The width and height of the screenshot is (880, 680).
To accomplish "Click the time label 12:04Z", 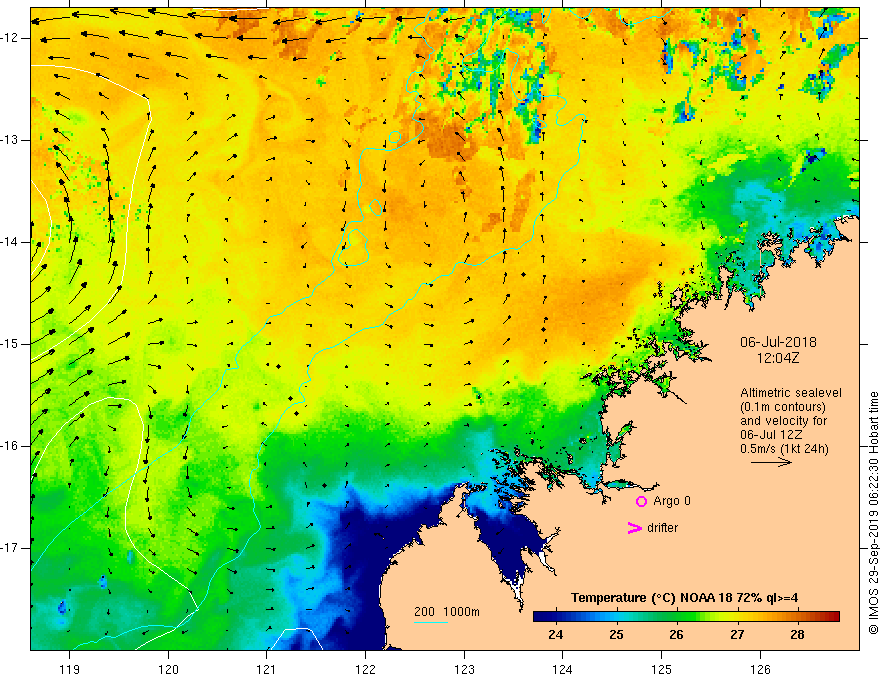I will (x=777, y=358).
